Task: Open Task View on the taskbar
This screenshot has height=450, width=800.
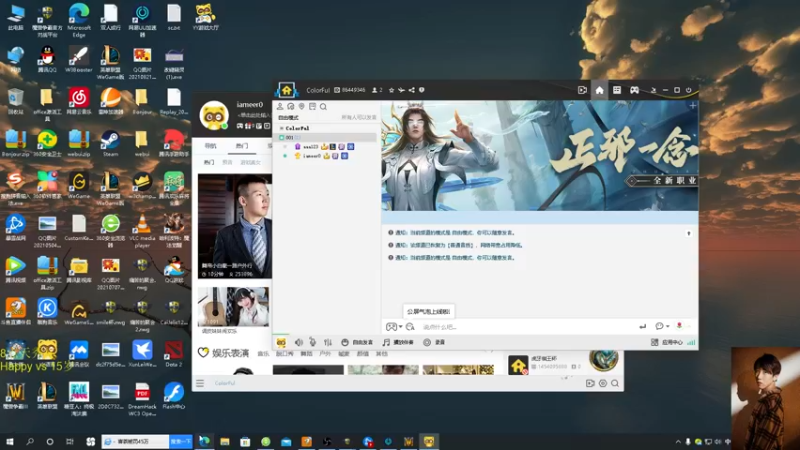Action: click(70, 441)
